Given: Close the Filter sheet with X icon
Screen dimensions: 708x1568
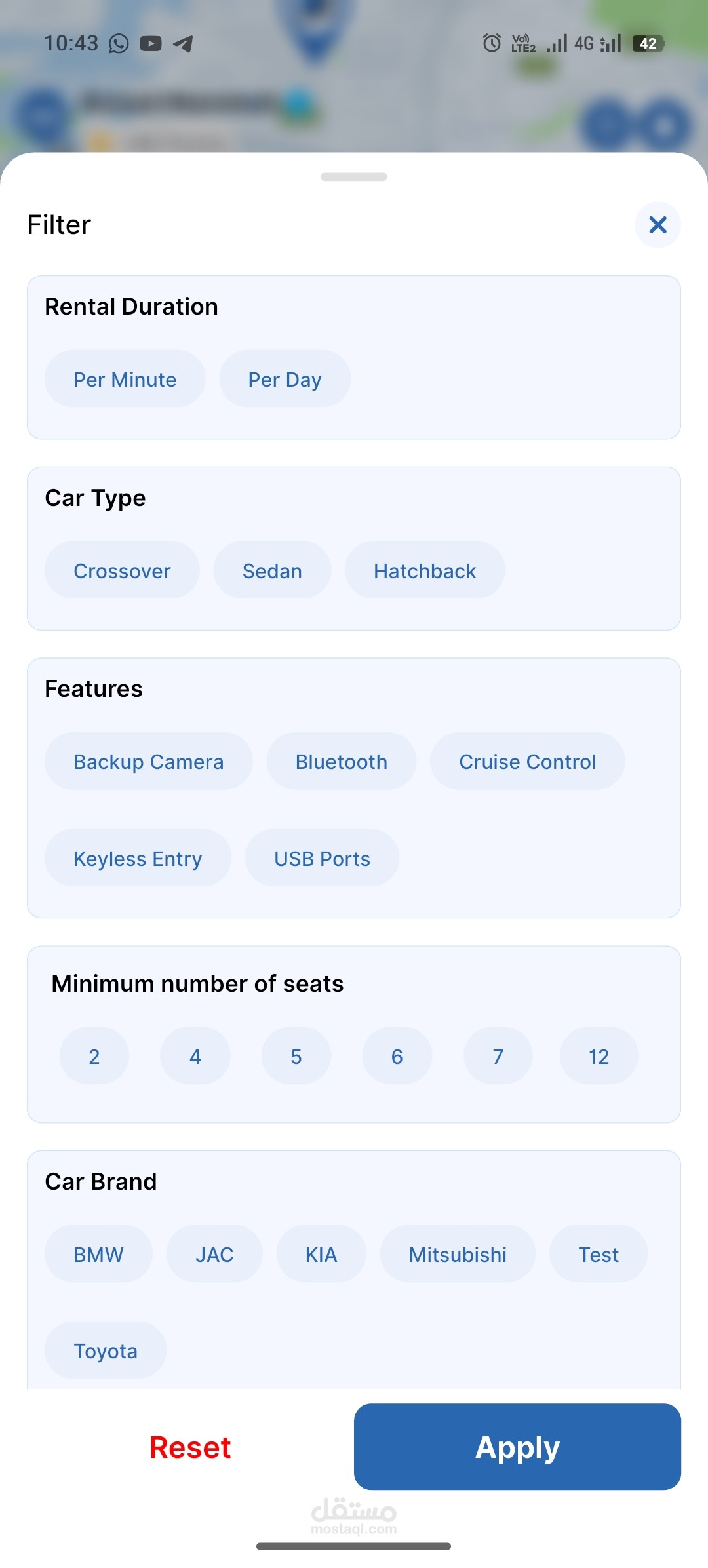Looking at the screenshot, I should (x=658, y=225).
